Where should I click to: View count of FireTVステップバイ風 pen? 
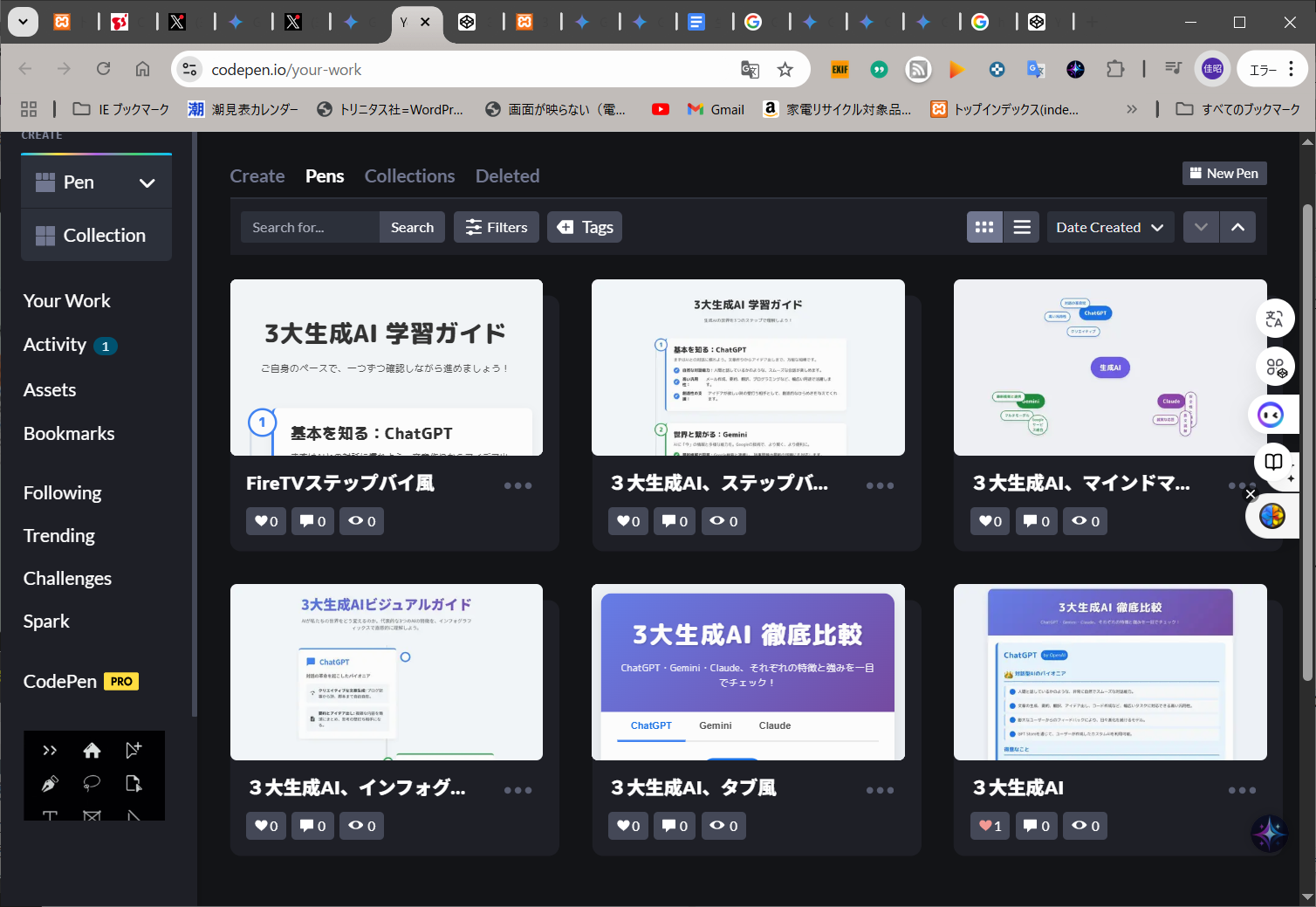pos(362,521)
